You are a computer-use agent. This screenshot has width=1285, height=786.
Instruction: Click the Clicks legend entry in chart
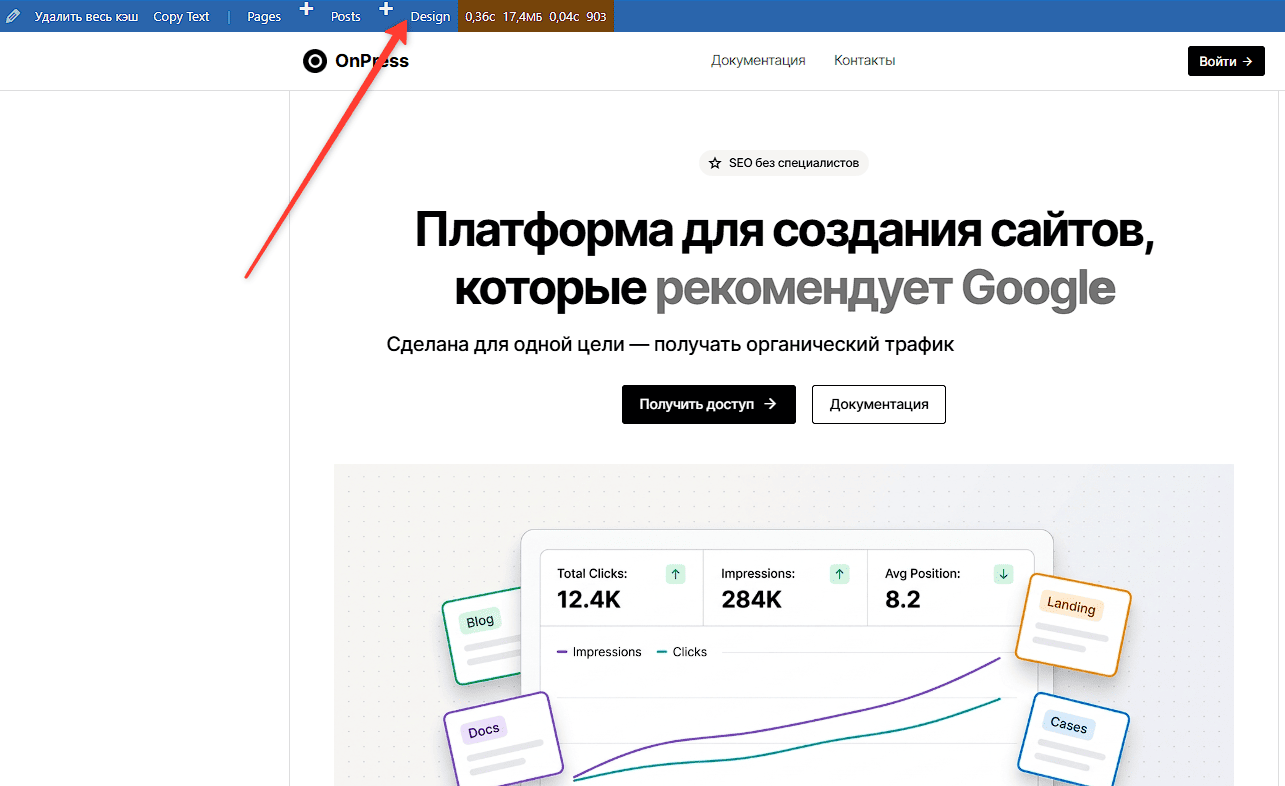click(682, 652)
